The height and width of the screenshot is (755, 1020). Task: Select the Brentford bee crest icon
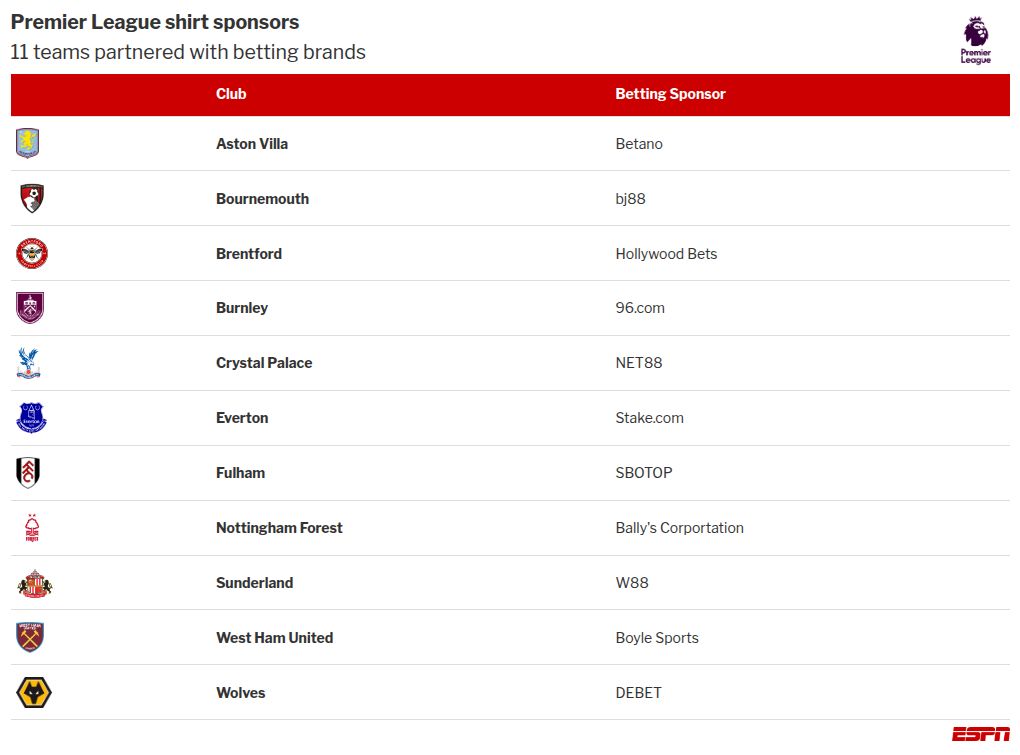(x=31, y=254)
